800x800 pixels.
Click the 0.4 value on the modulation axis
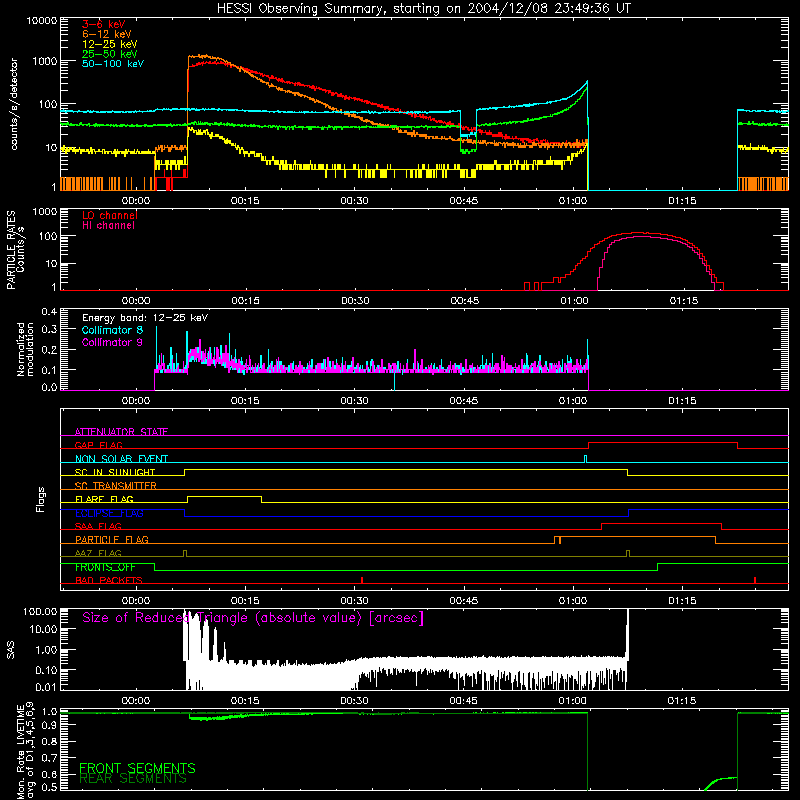pyautogui.click(x=49, y=312)
